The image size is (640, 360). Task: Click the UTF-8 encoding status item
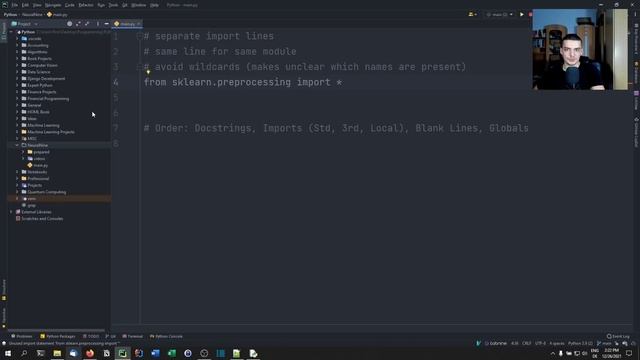tap(540, 343)
